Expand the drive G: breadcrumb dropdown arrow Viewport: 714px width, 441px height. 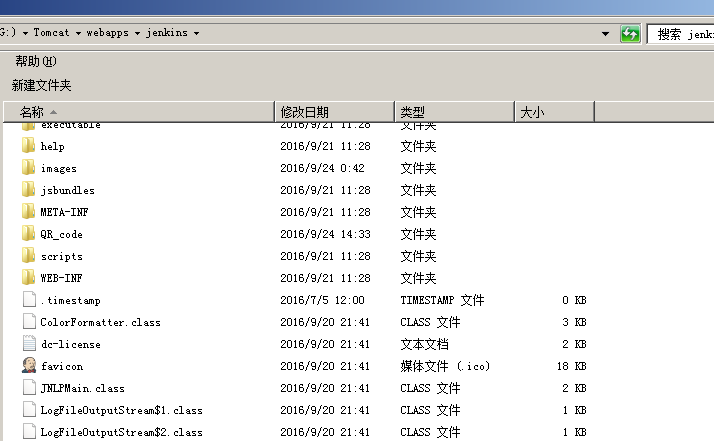(25, 33)
